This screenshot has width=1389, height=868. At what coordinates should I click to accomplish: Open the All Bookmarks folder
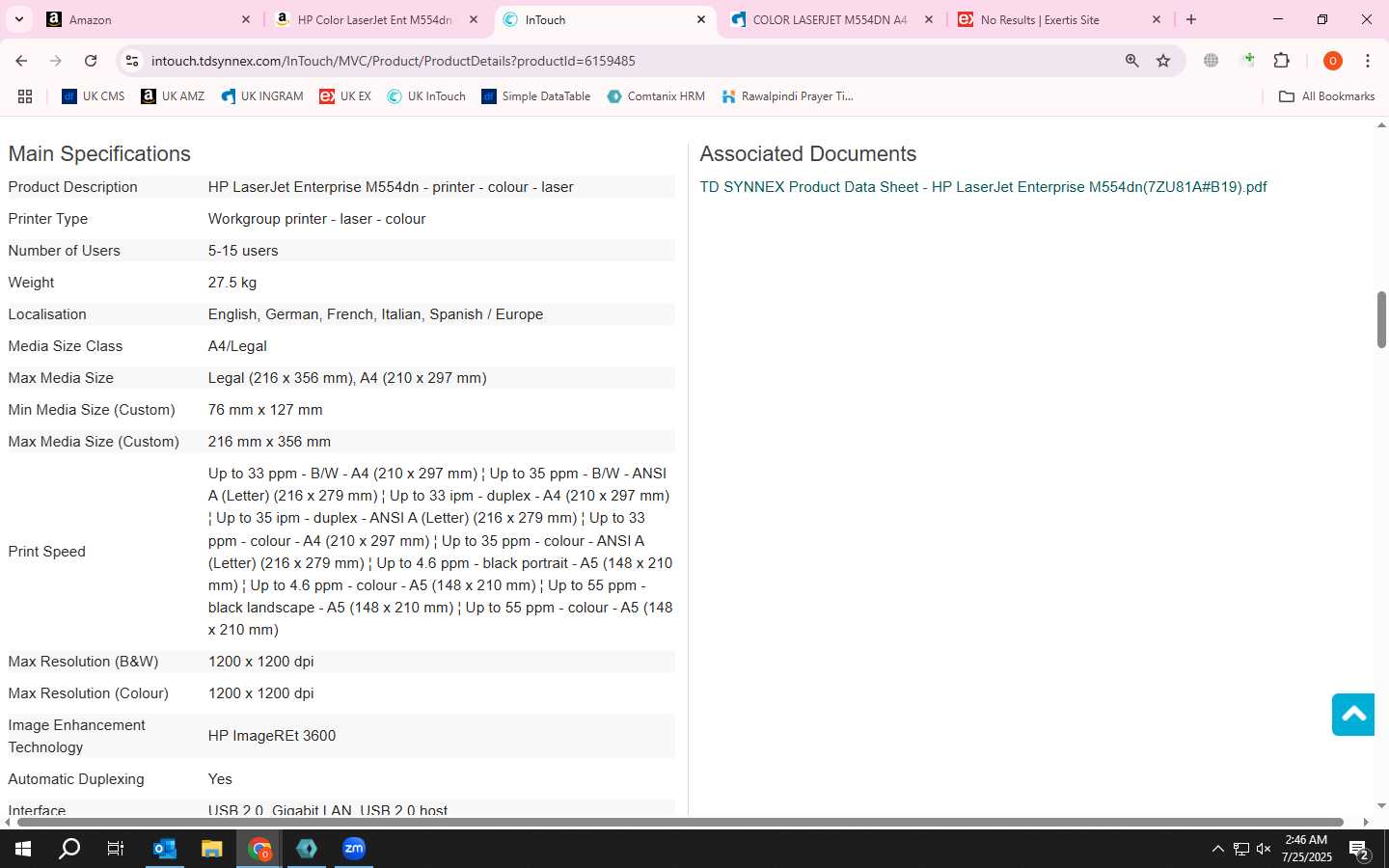point(1326,96)
